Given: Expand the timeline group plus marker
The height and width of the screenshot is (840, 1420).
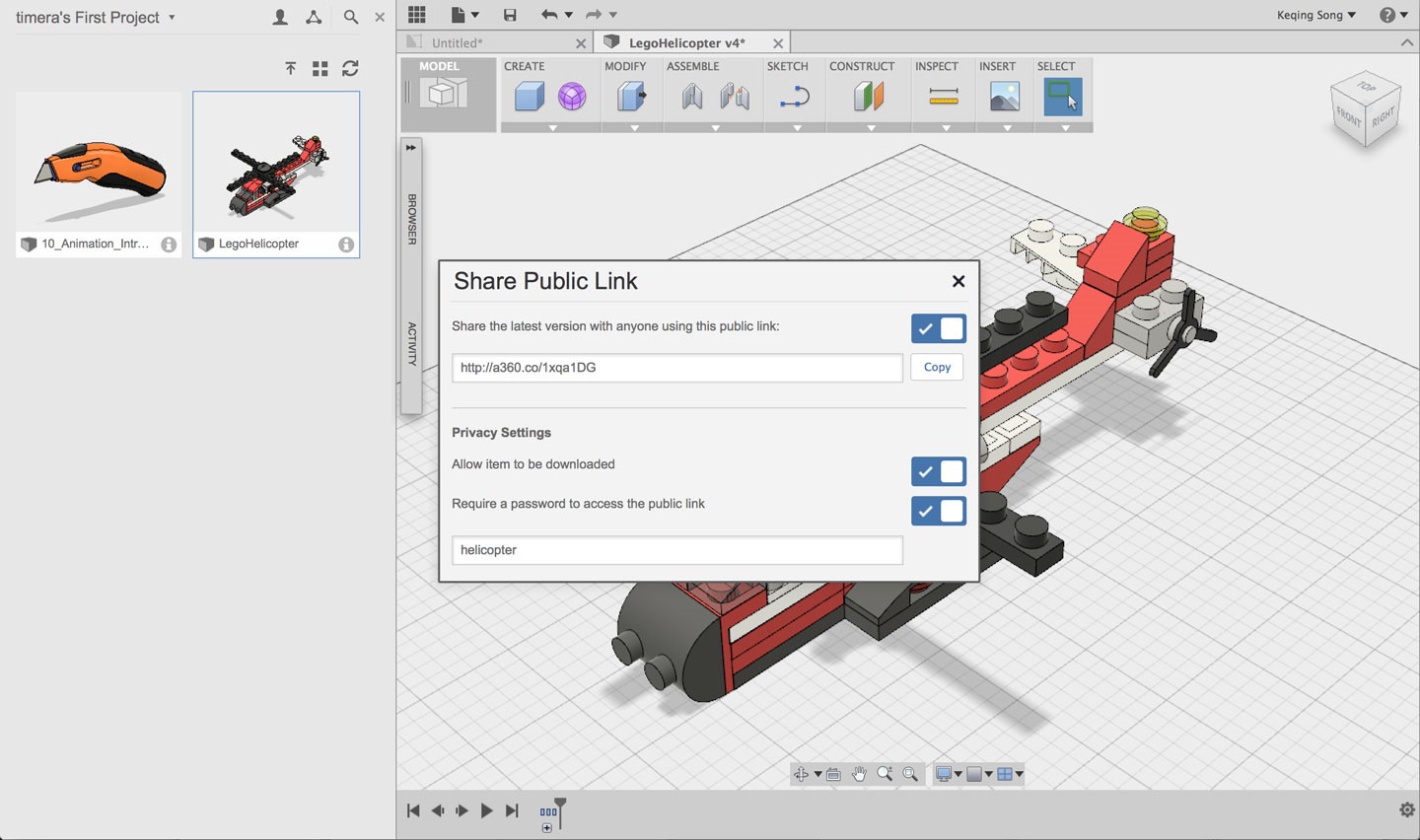Looking at the screenshot, I should (x=547, y=827).
